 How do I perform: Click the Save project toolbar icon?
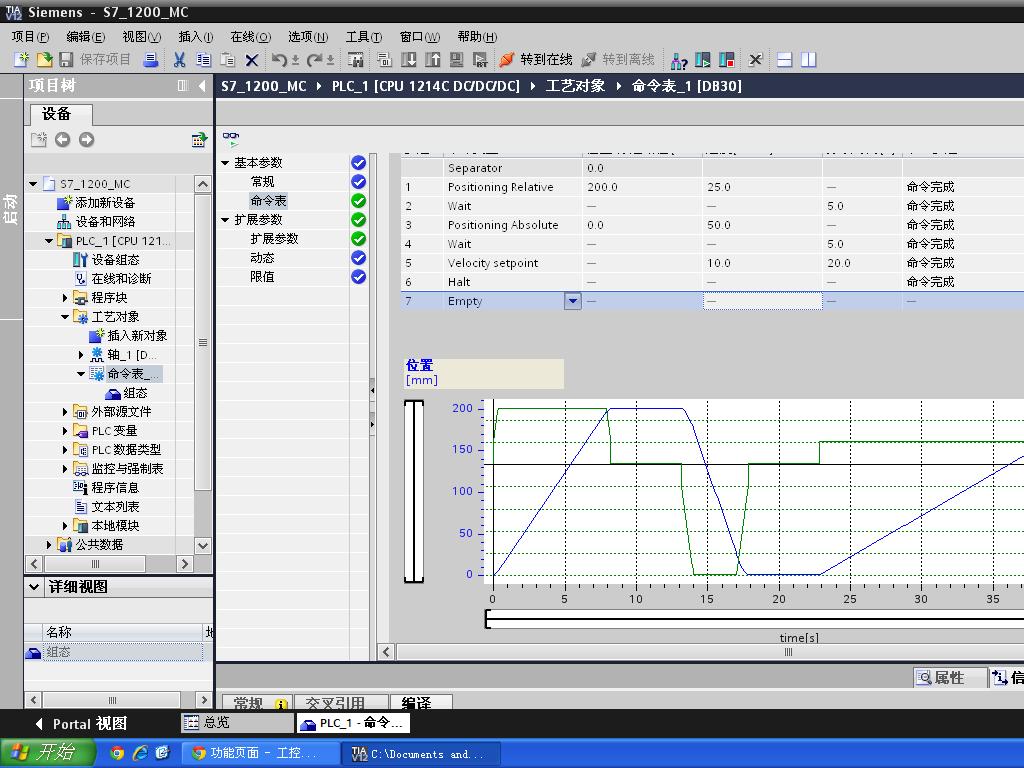point(67,60)
